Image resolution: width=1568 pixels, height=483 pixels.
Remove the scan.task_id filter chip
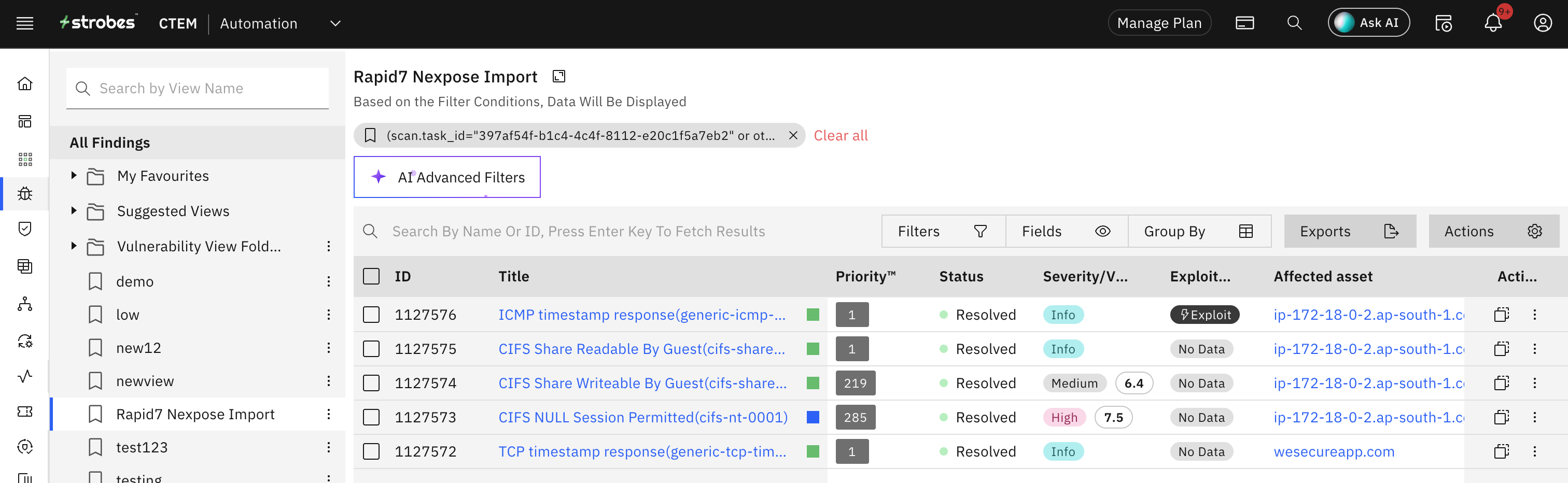coord(793,136)
